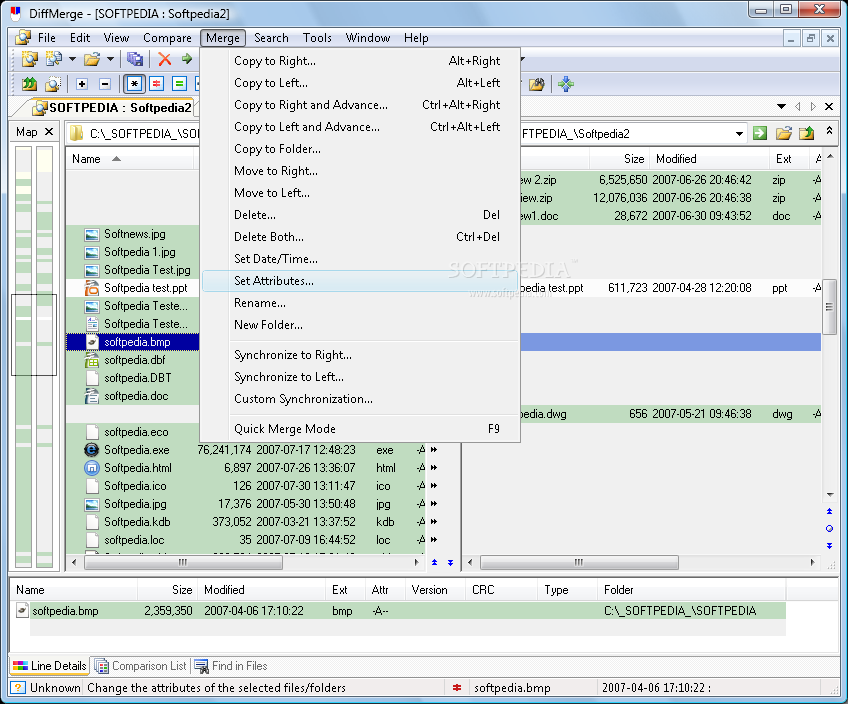The image size is (848, 704).
Task: Click the green go arrow beside right path
Action: 760,133
